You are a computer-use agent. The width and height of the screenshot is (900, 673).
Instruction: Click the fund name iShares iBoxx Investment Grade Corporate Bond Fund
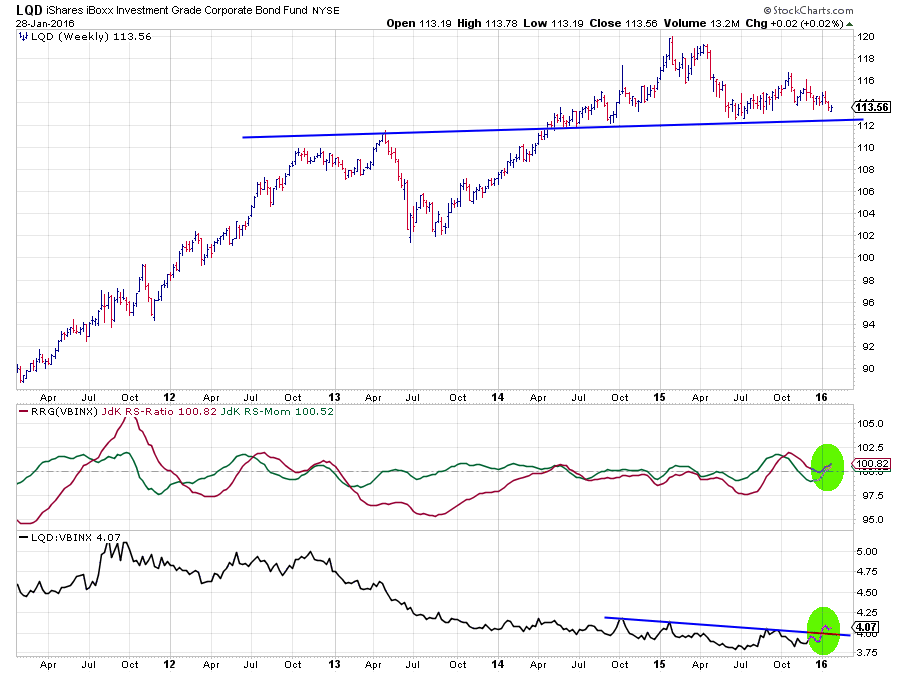click(177, 10)
